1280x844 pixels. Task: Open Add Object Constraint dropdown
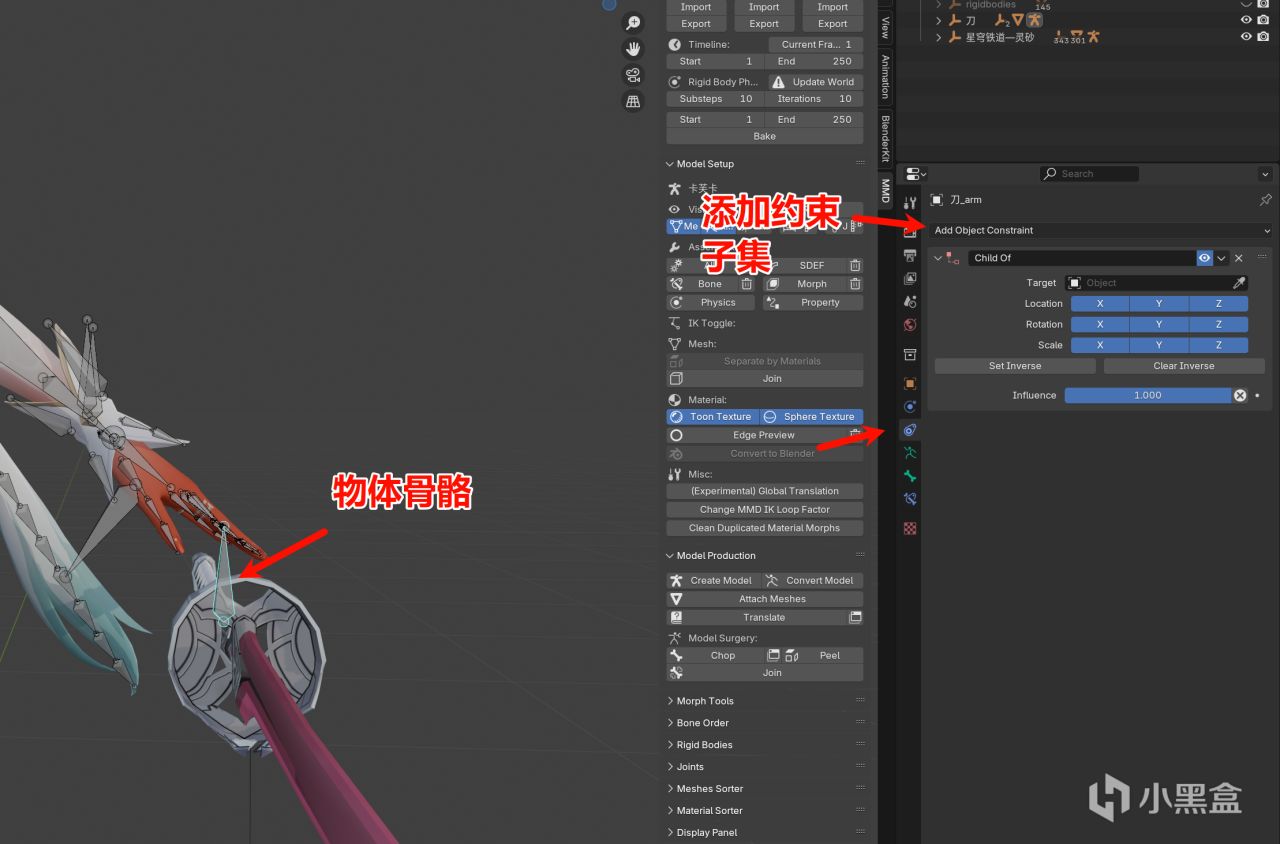pyautogui.click(x=1100, y=230)
